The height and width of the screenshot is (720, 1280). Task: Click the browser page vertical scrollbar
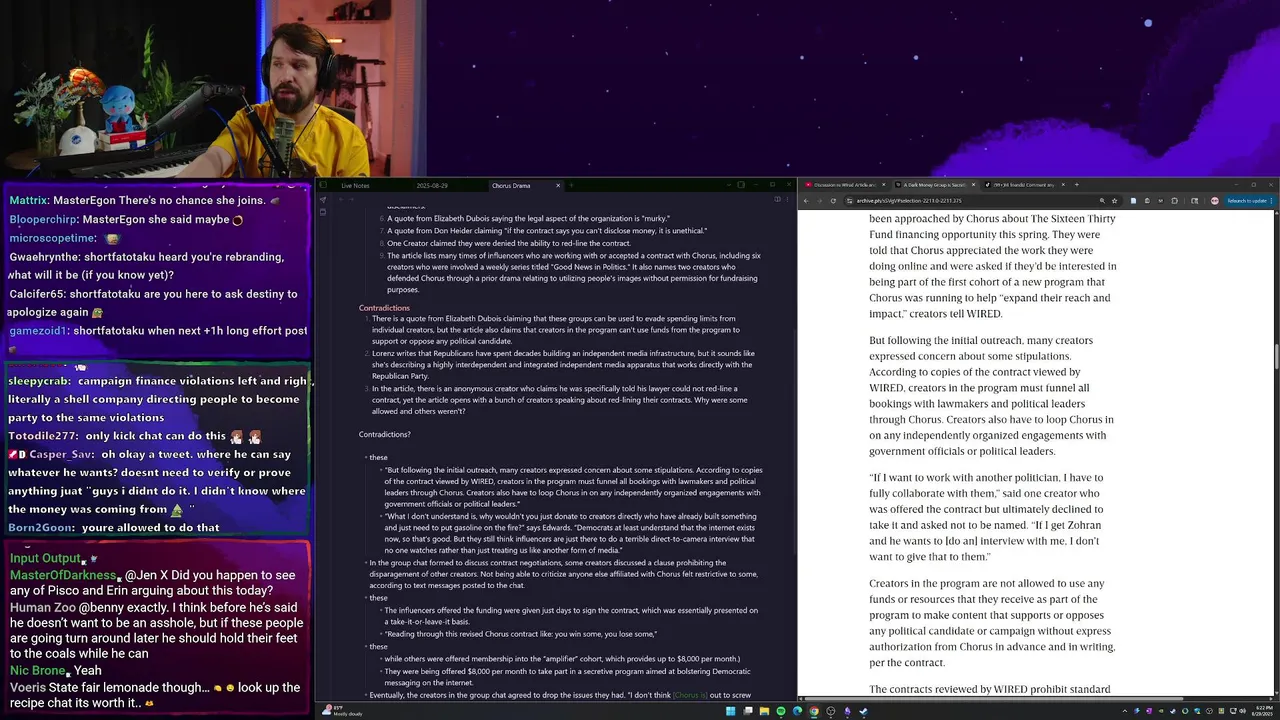(1275, 356)
